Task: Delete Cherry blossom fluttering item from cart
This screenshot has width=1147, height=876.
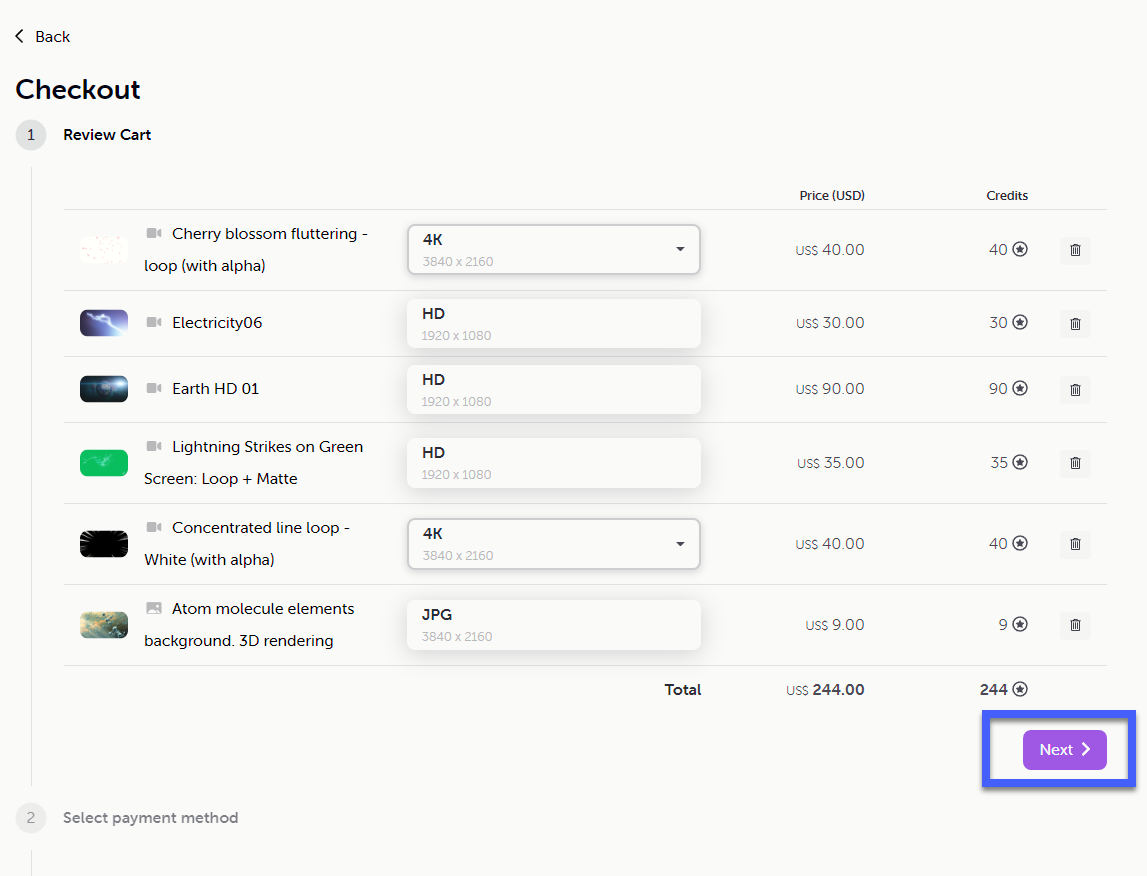Action: tap(1075, 250)
